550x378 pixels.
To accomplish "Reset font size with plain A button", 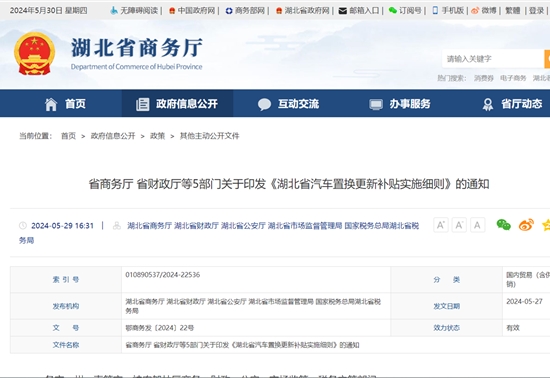I will tap(477, 225).
